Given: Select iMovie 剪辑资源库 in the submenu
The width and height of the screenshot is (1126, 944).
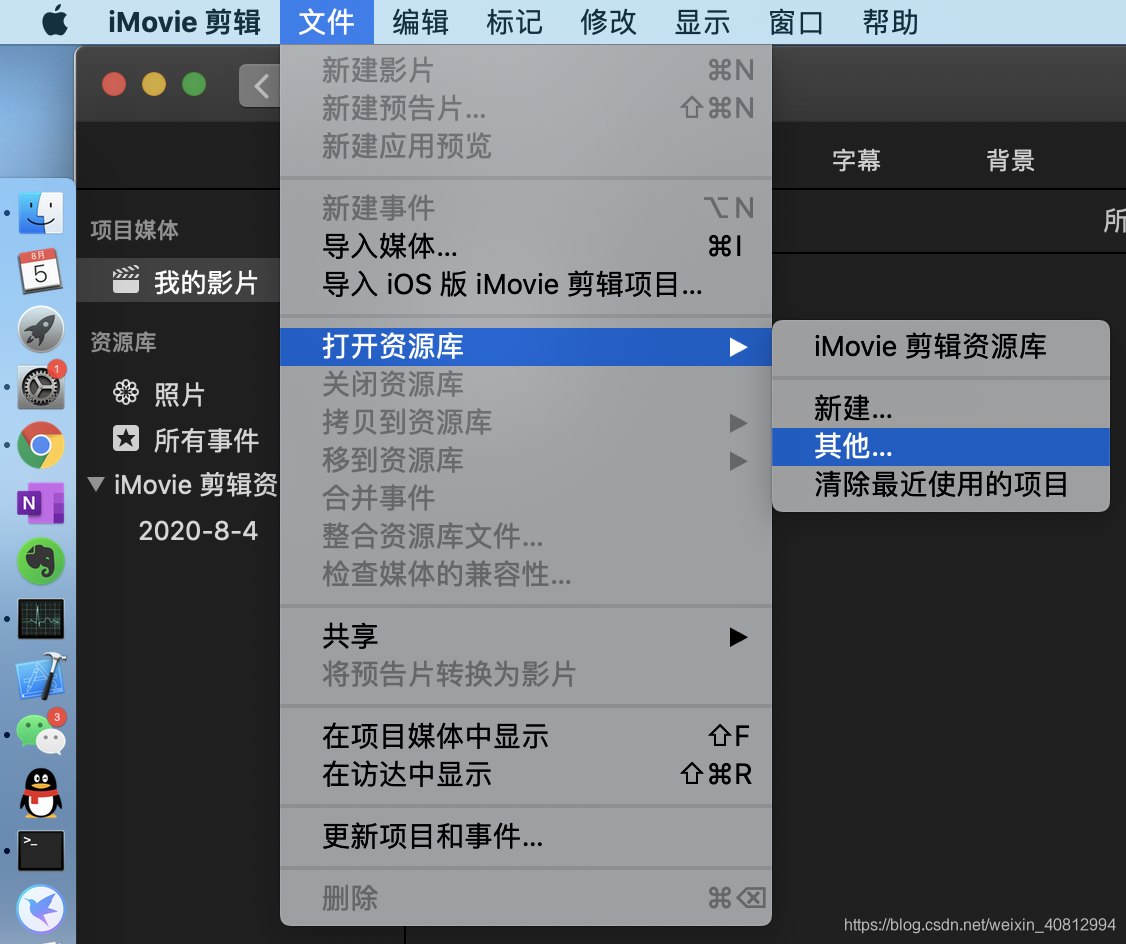Looking at the screenshot, I should (941, 346).
